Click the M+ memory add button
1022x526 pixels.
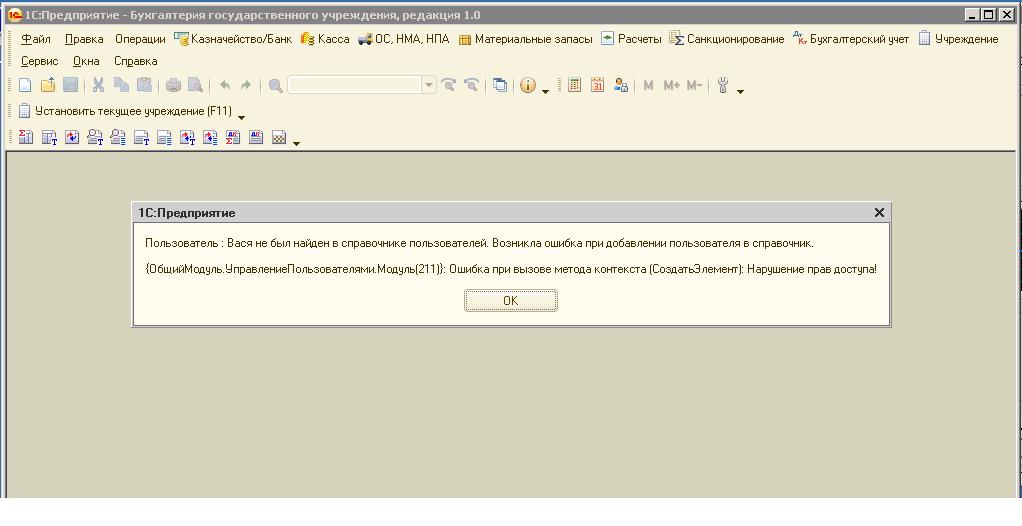coord(671,85)
